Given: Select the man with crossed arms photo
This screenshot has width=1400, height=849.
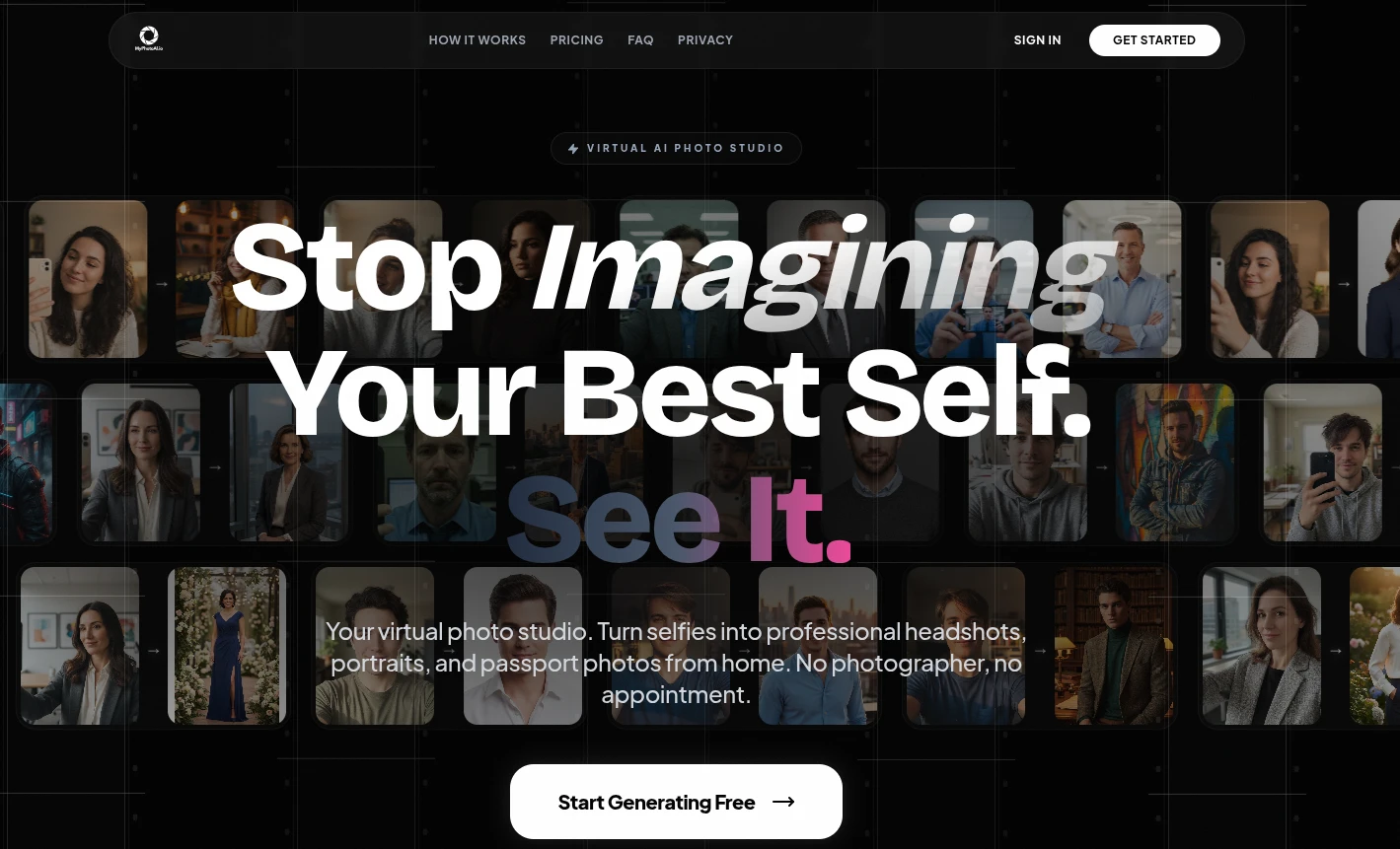Looking at the screenshot, I should pos(1122,279).
